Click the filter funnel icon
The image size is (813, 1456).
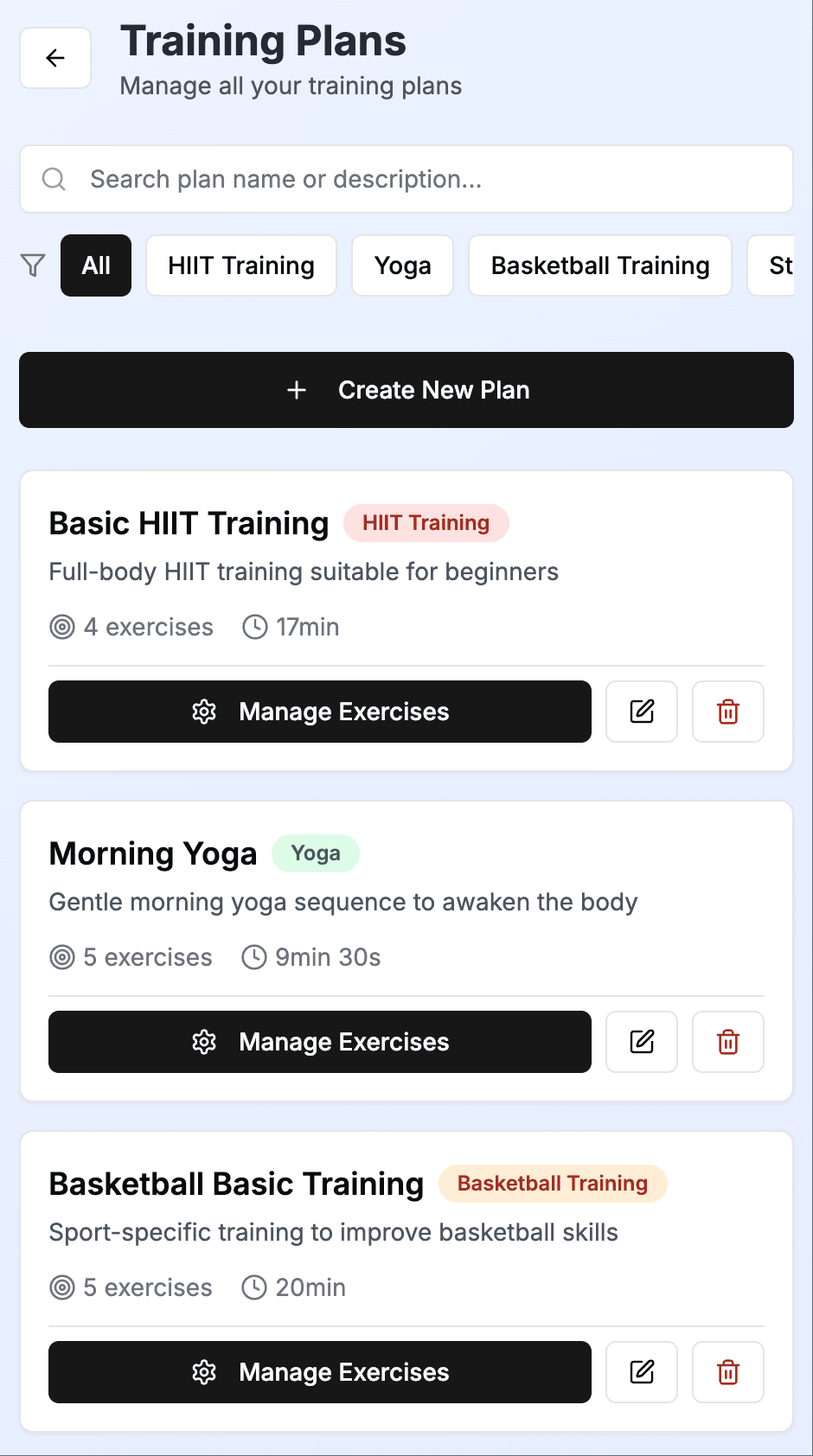pos(32,265)
